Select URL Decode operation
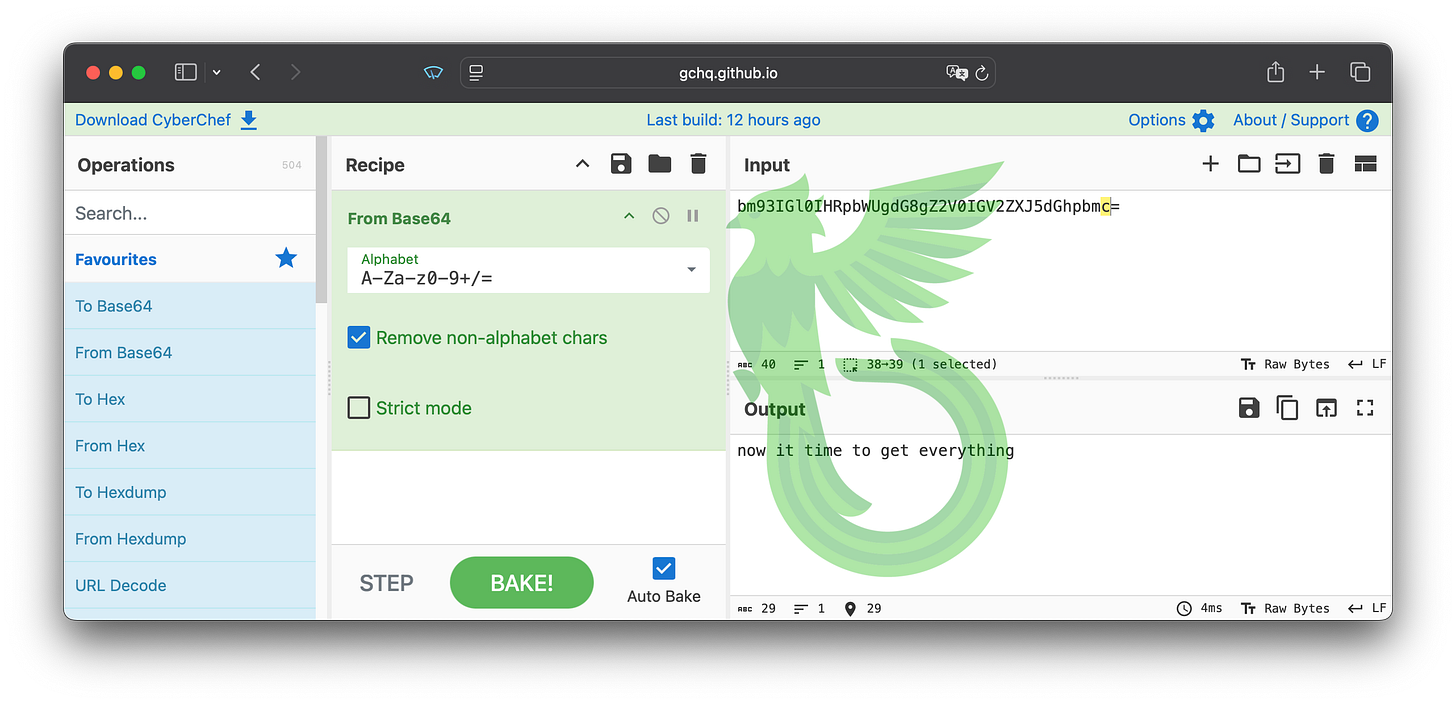This screenshot has height=704, width=1456. 190,585
